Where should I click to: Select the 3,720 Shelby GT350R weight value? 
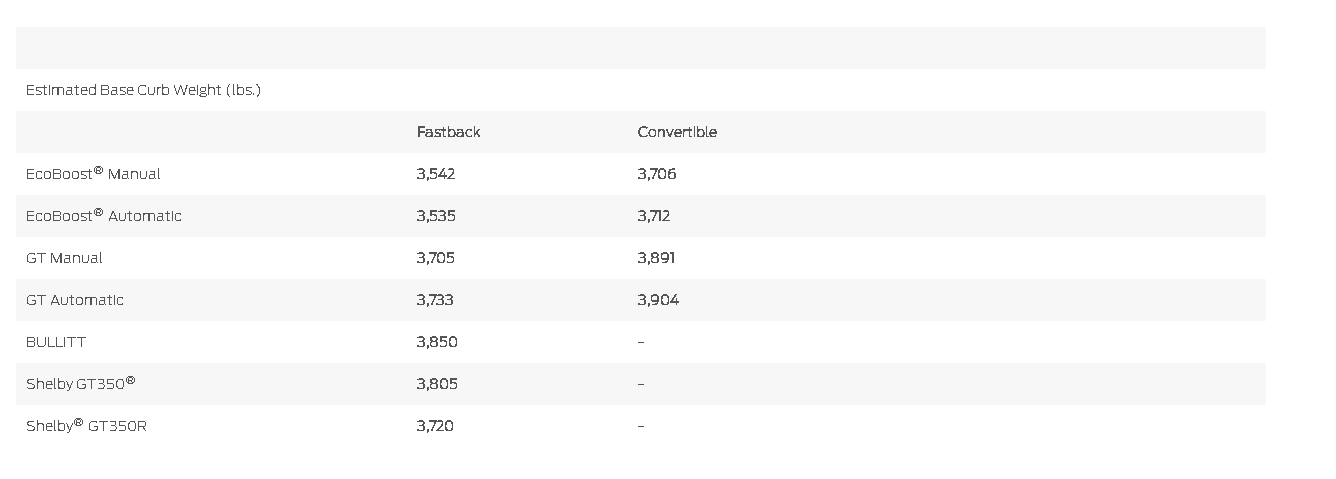pyautogui.click(x=435, y=426)
